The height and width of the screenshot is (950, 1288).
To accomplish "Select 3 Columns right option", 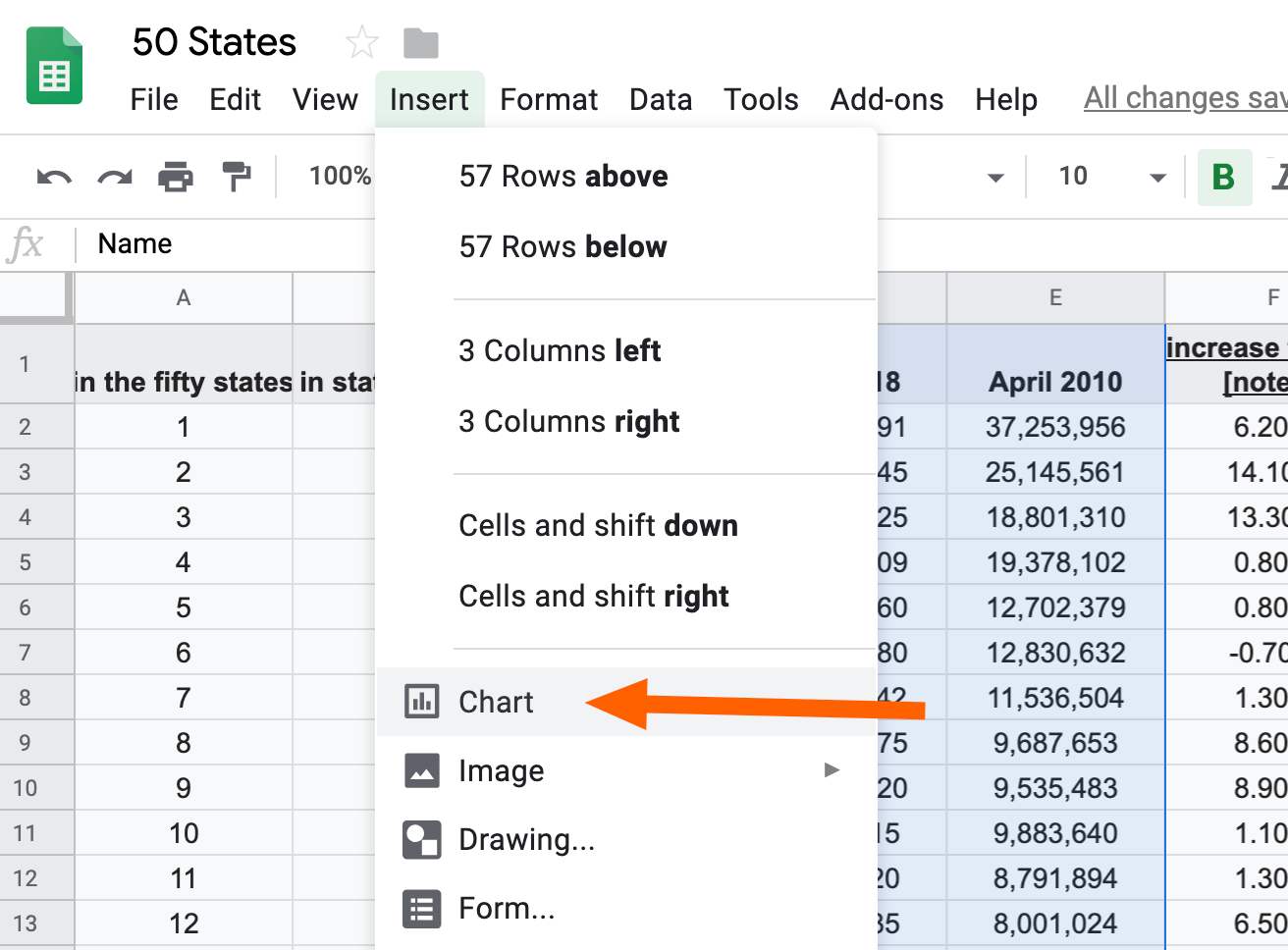I will coord(569,422).
